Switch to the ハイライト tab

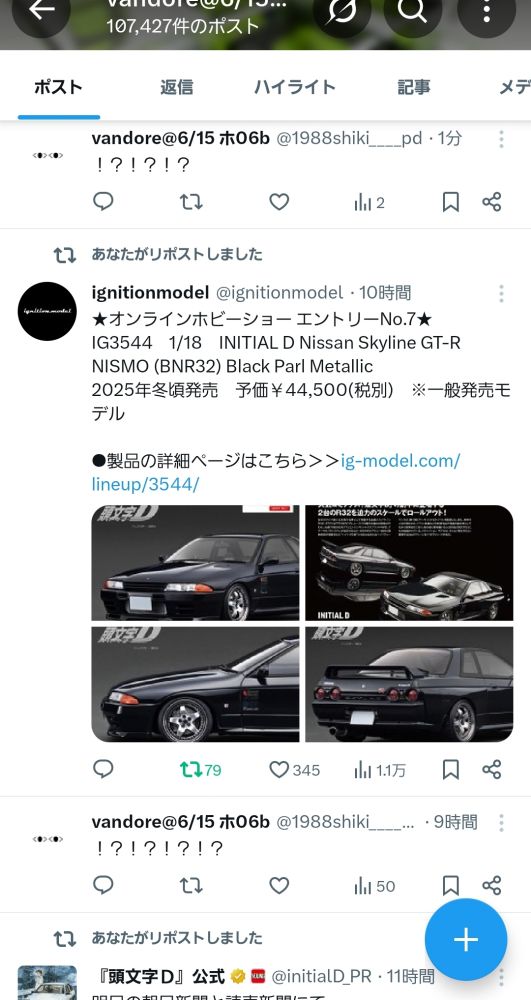(x=295, y=87)
